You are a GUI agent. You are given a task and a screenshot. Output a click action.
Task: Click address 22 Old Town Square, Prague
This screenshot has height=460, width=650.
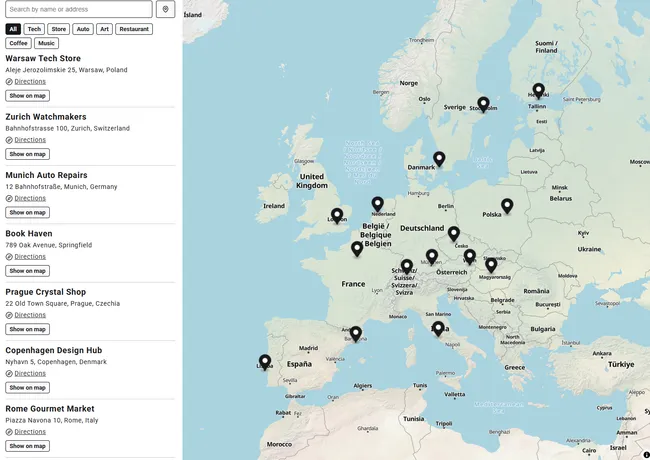click(x=63, y=303)
